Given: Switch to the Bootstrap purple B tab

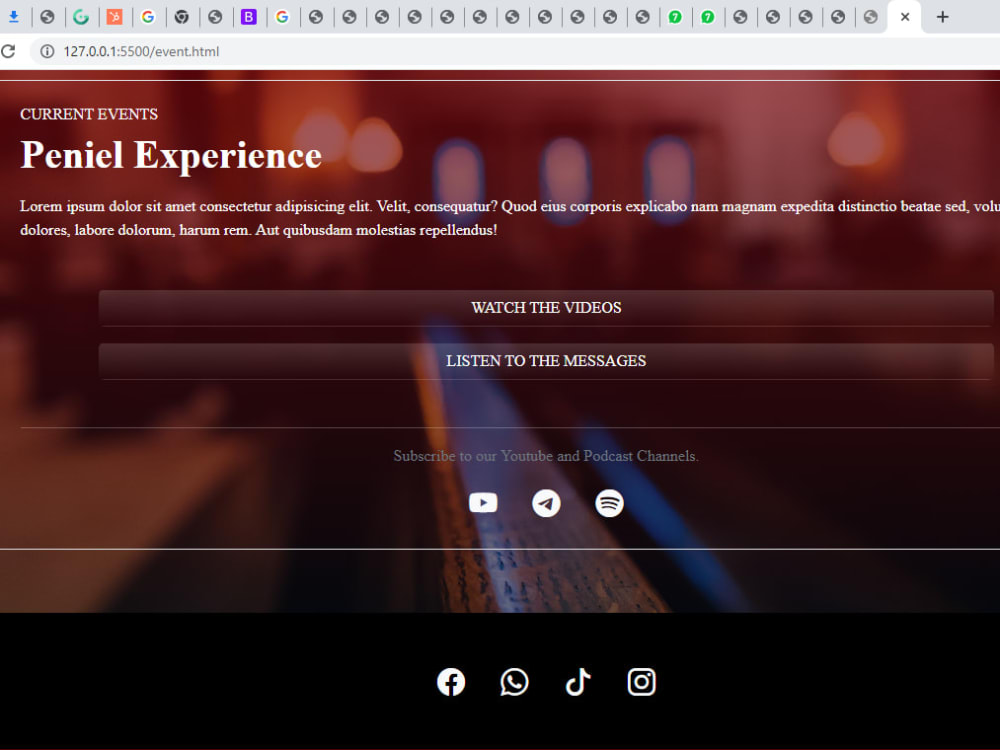Looking at the screenshot, I should pyautogui.click(x=249, y=17).
